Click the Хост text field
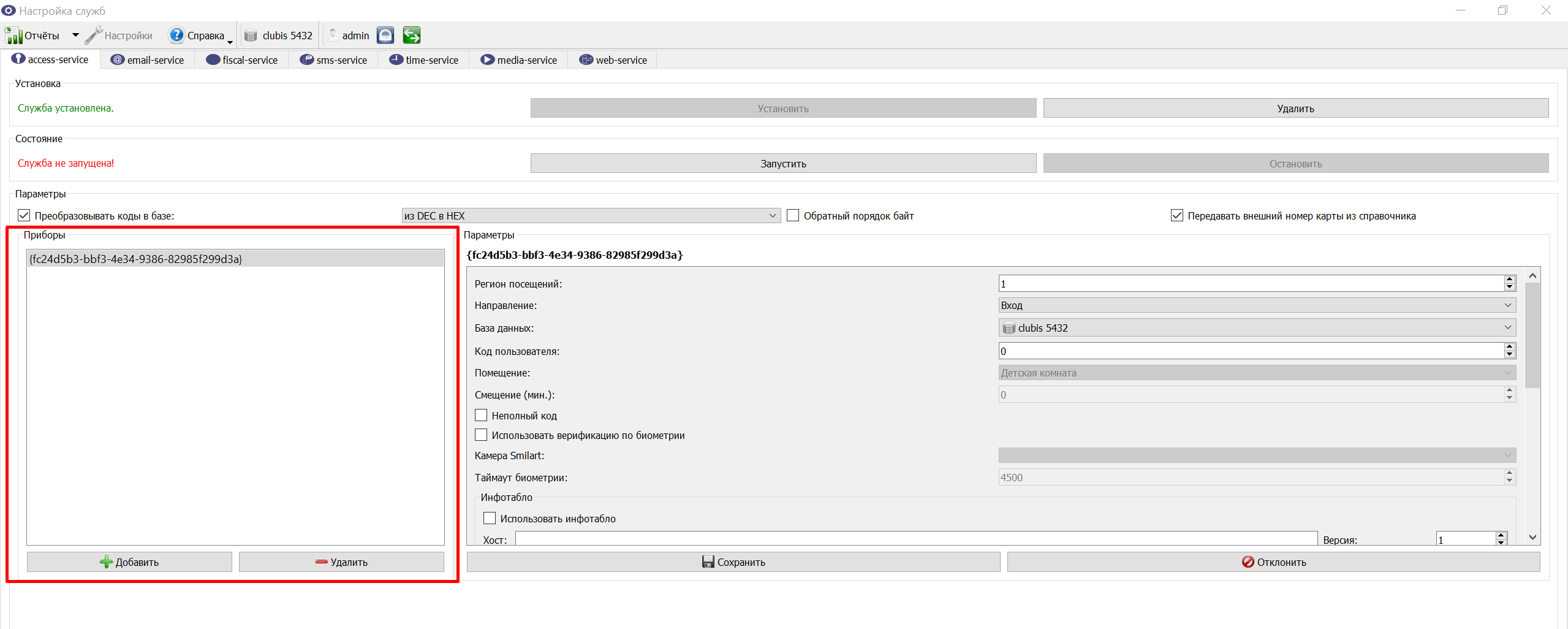 pyautogui.click(x=916, y=539)
